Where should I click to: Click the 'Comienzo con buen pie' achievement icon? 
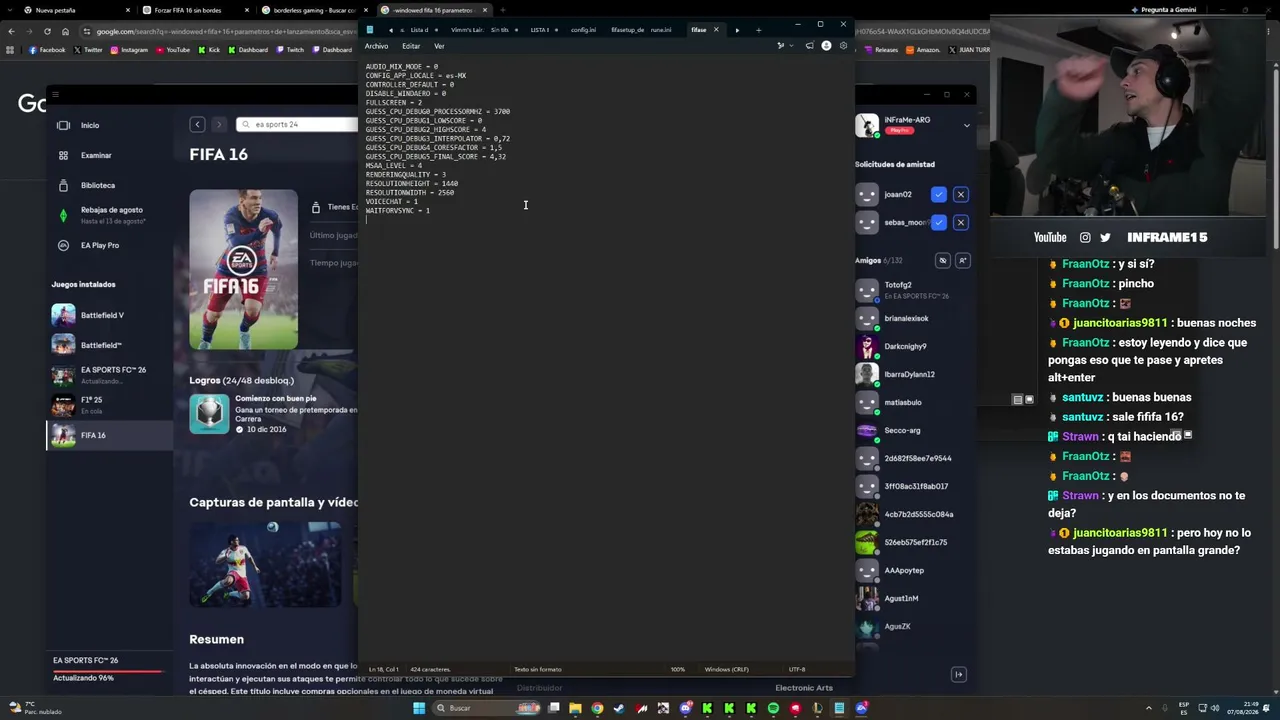point(209,414)
